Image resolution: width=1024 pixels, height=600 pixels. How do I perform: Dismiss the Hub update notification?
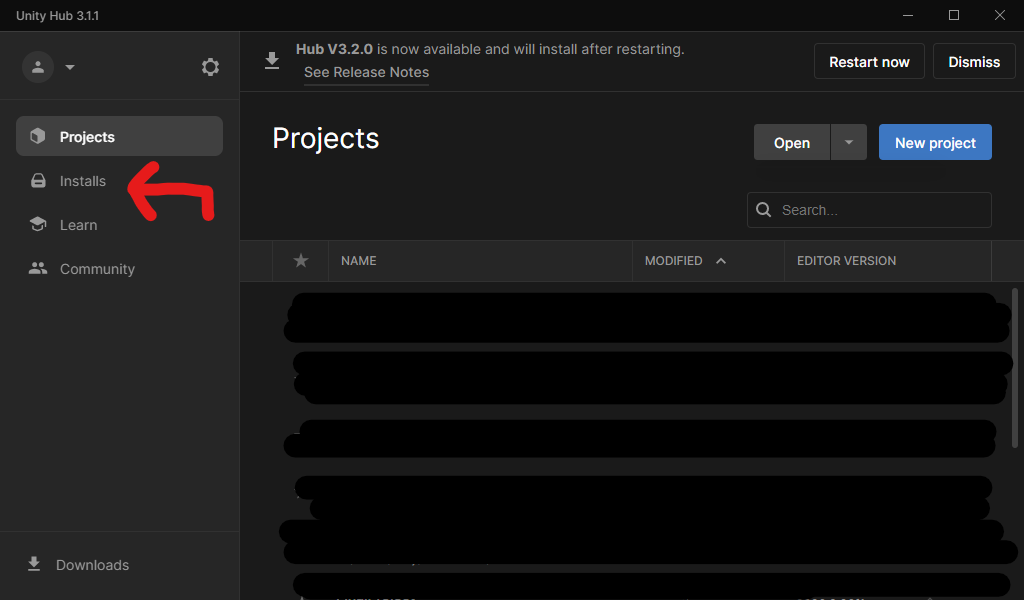(974, 61)
